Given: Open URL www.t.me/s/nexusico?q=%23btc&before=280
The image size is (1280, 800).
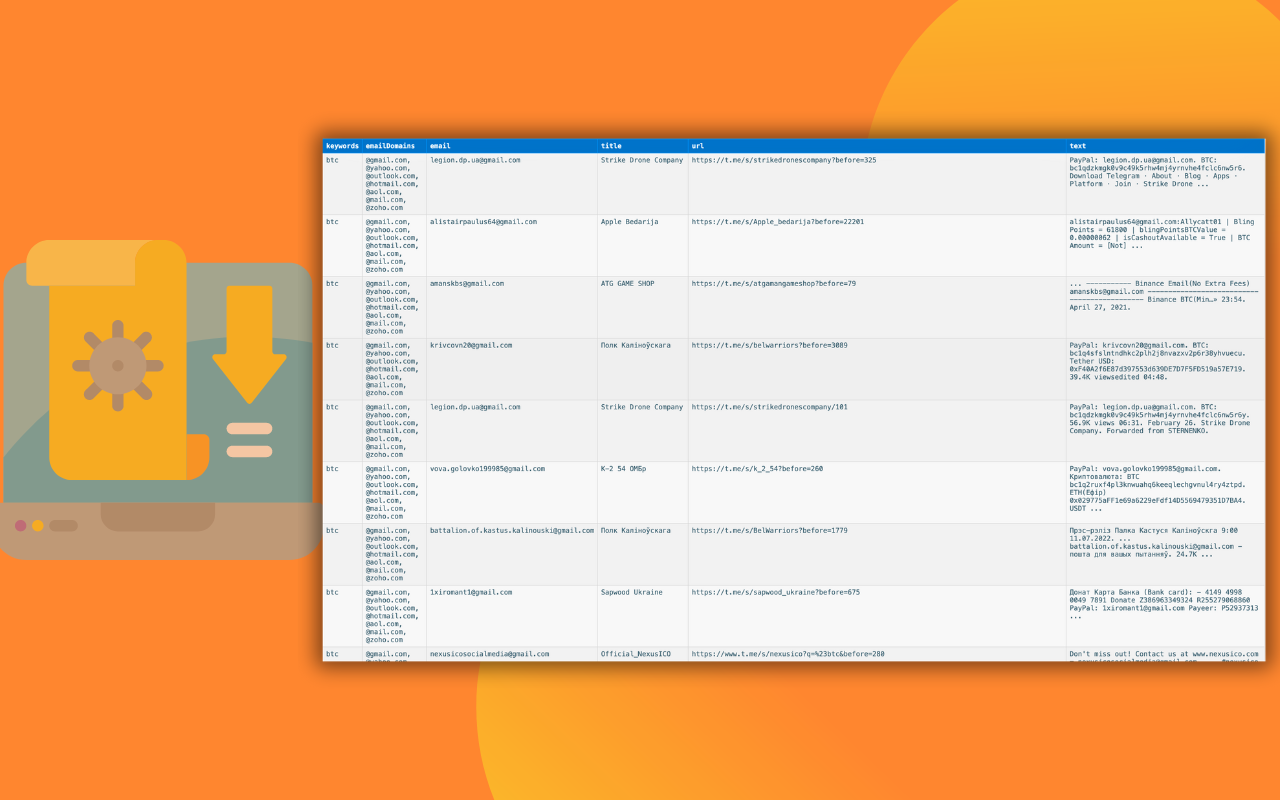Looking at the screenshot, I should pyautogui.click(x=788, y=654).
